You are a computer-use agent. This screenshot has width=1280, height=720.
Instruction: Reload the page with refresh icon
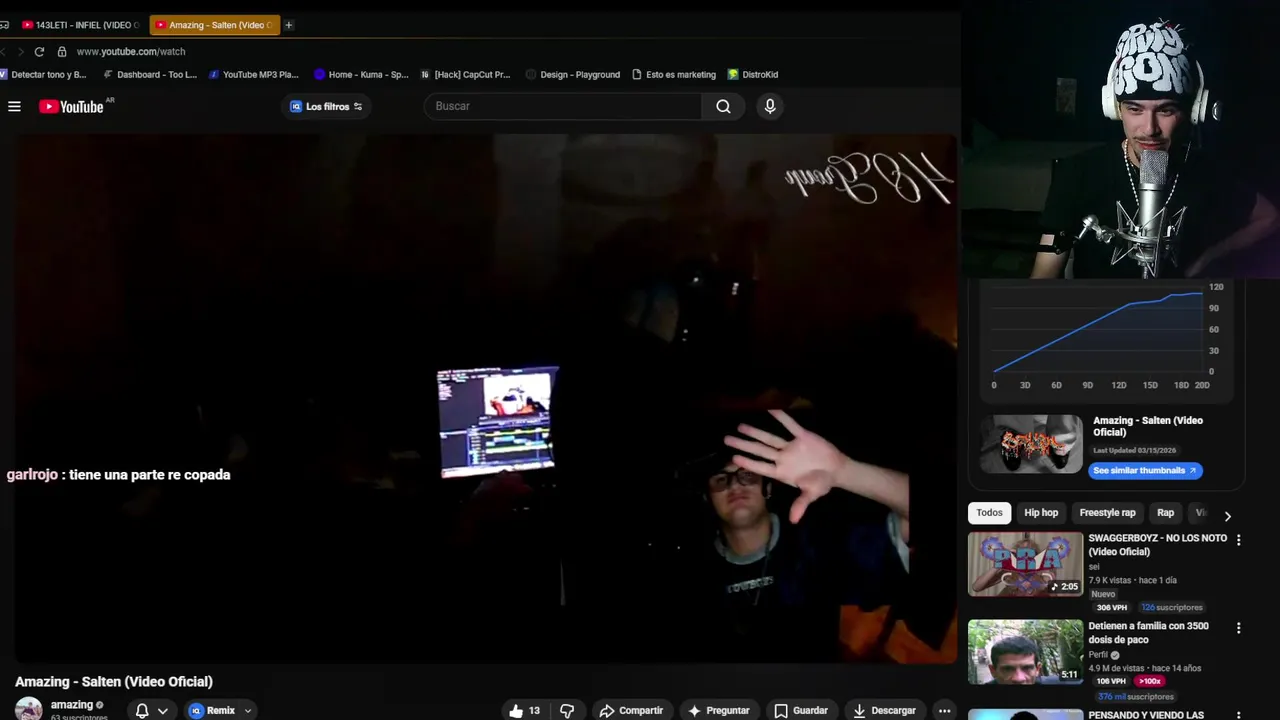click(x=39, y=51)
